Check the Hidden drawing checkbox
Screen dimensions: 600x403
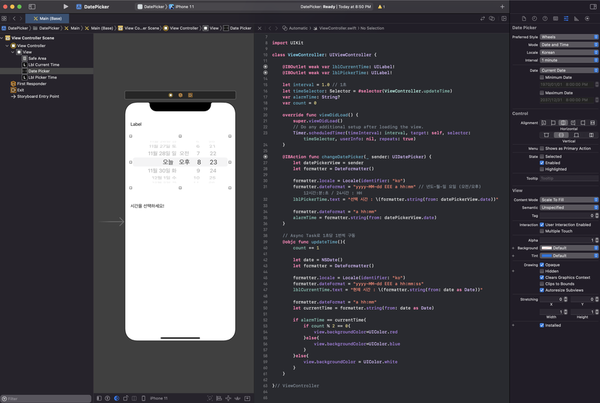(x=542, y=271)
